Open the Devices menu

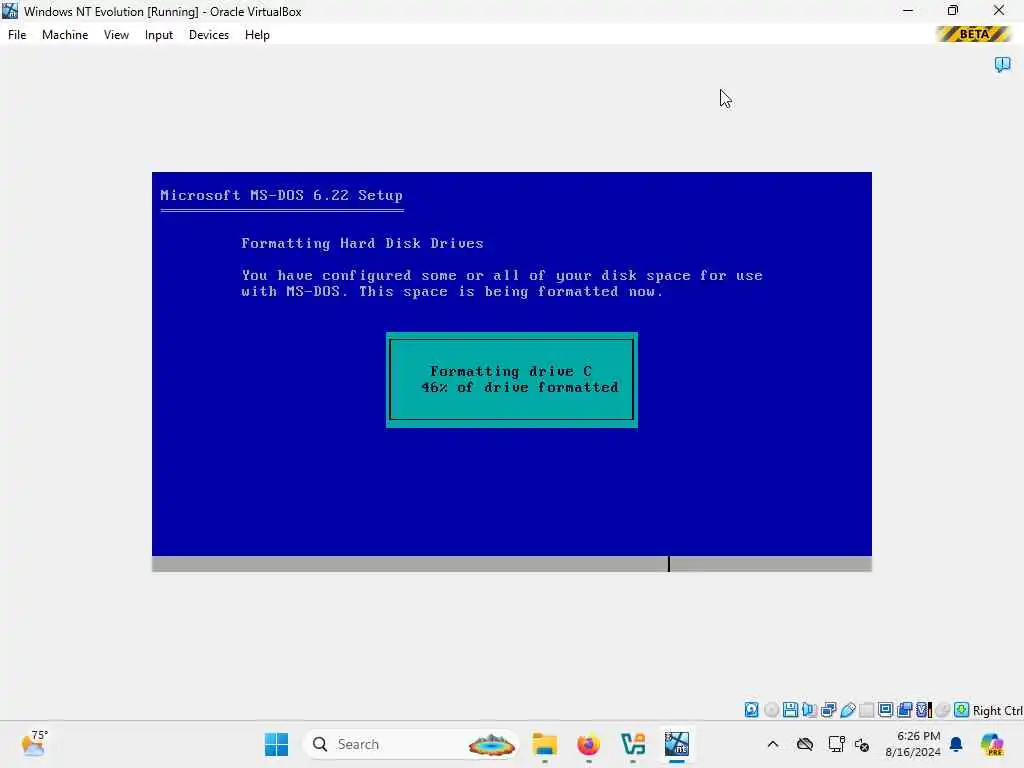(x=209, y=35)
